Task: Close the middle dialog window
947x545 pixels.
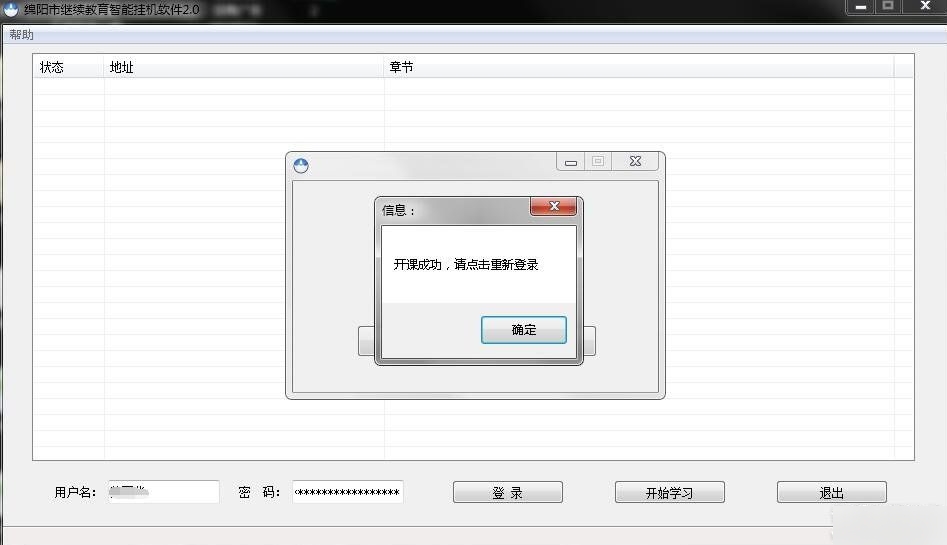Action: pyautogui.click(x=635, y=161)
